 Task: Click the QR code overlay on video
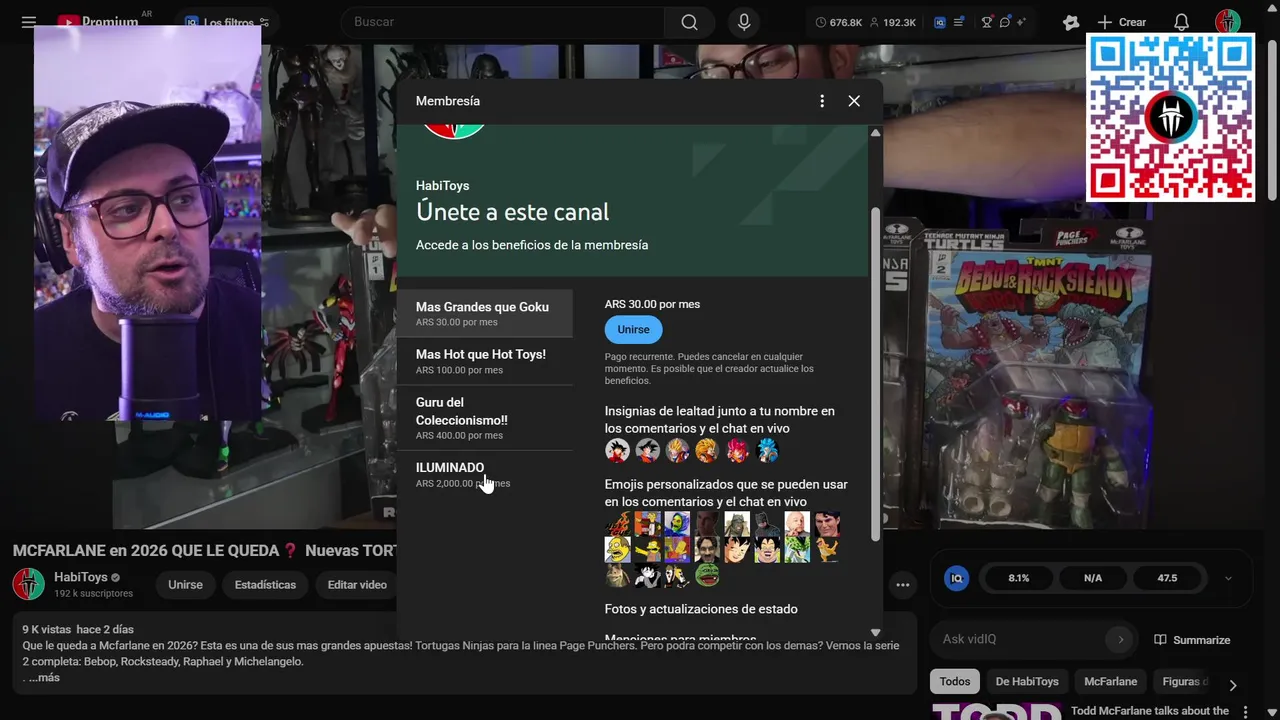point(1170,118)
